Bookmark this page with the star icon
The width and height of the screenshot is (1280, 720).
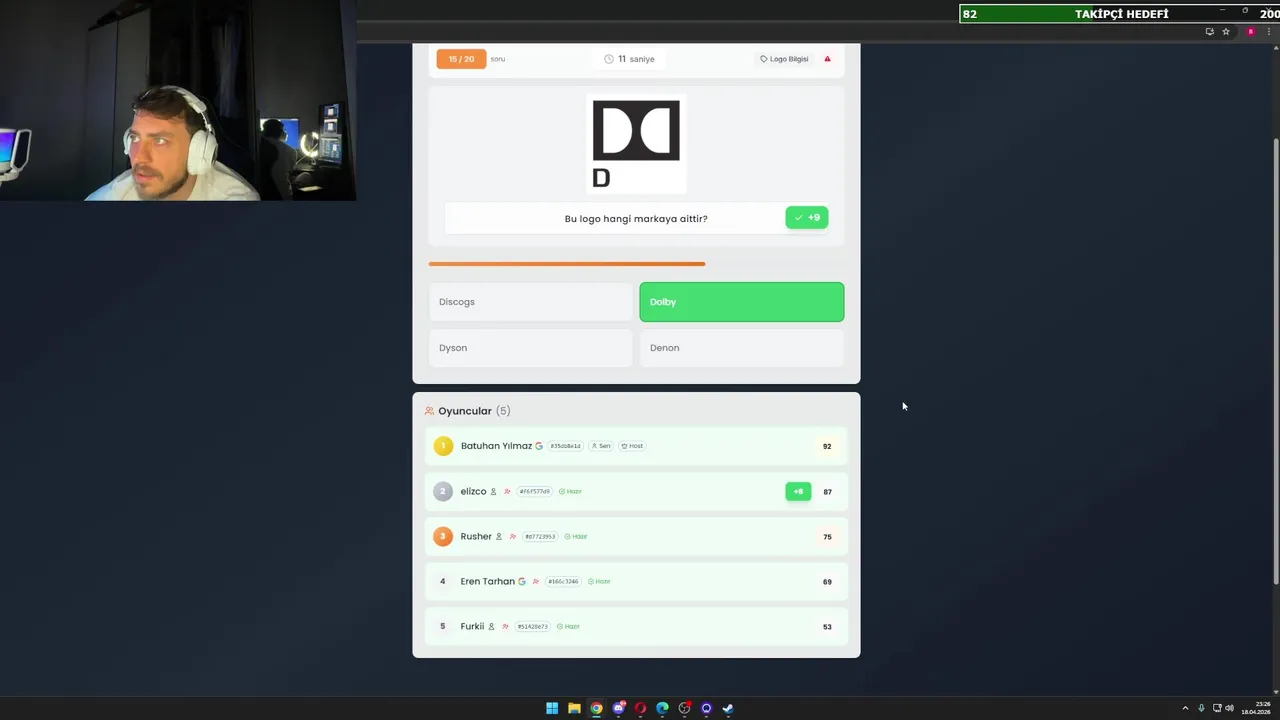pos(1226,31)
